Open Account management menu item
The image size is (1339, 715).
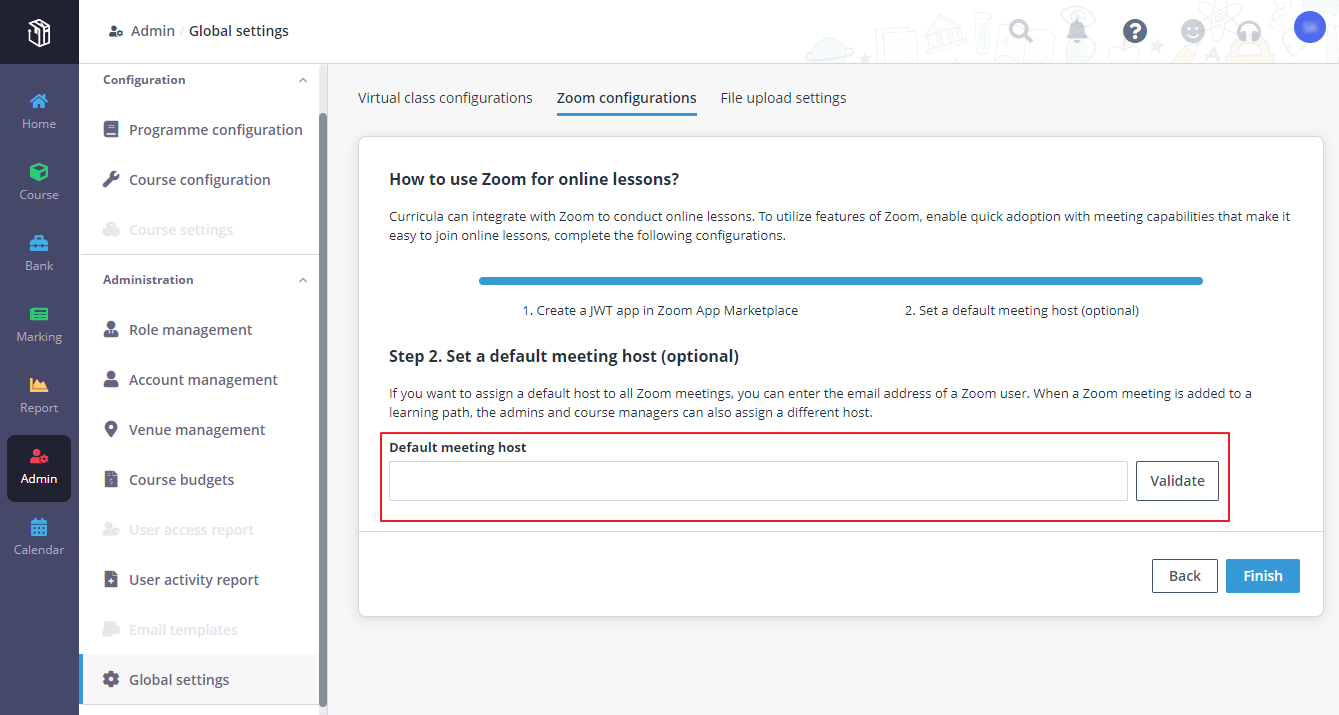(199, 380)
